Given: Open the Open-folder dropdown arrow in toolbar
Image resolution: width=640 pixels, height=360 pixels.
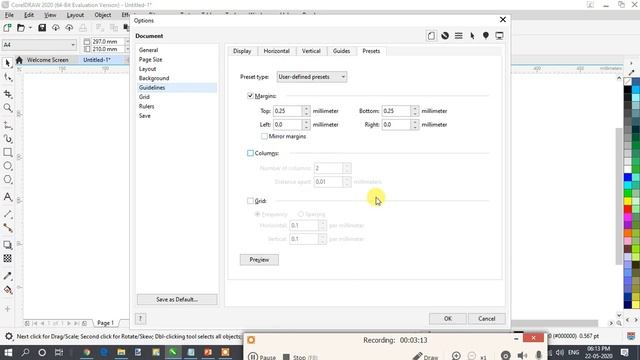Looking at the screenshot, I should pyautogui.click(x=30, y=28).
